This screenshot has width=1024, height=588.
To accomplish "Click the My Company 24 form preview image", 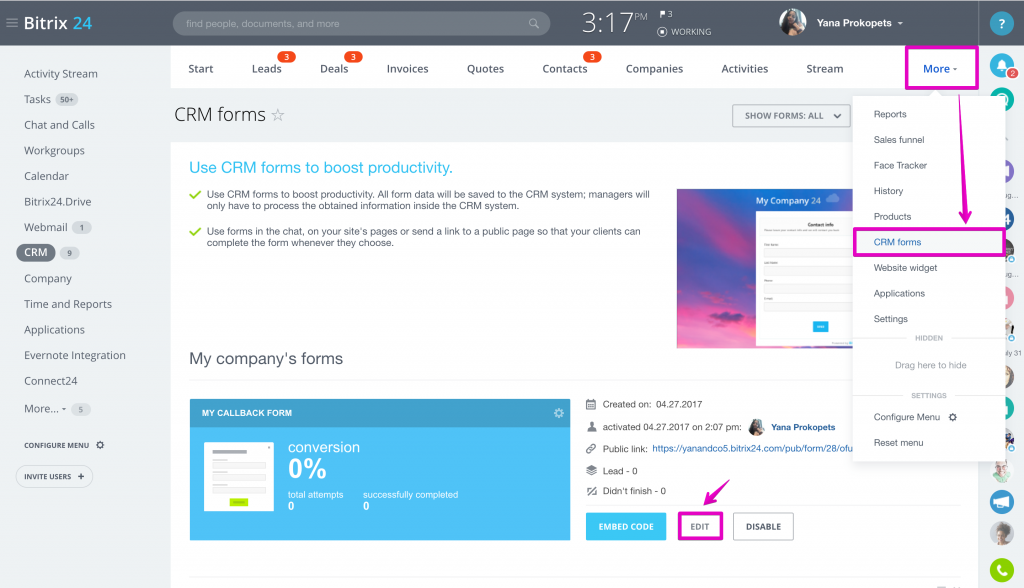I will (x=765, y=269).
